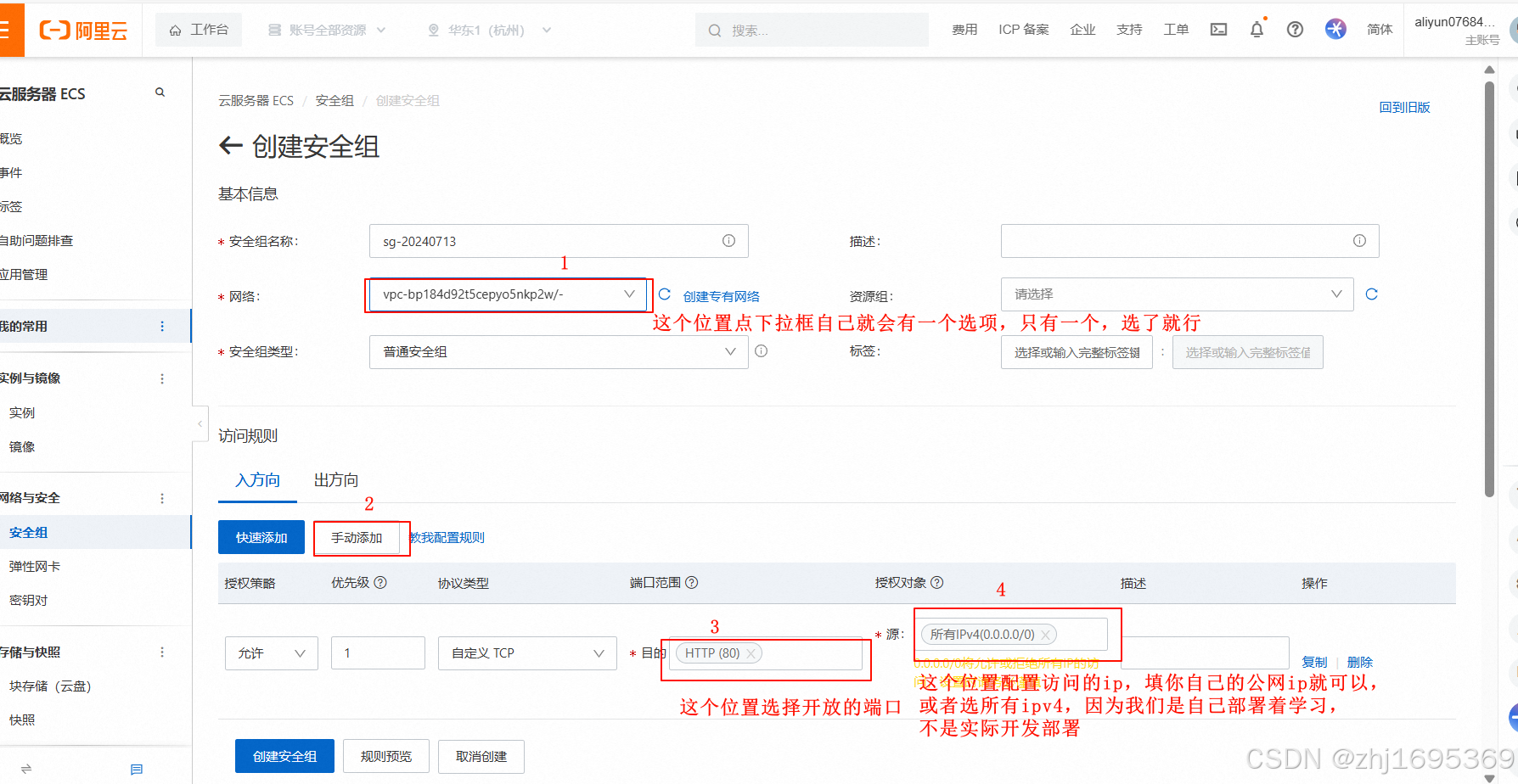The height and width of the screenshot is (784, 1518).
Task: Open the 创建专有网络 link
Action: (x=722, y=296)
